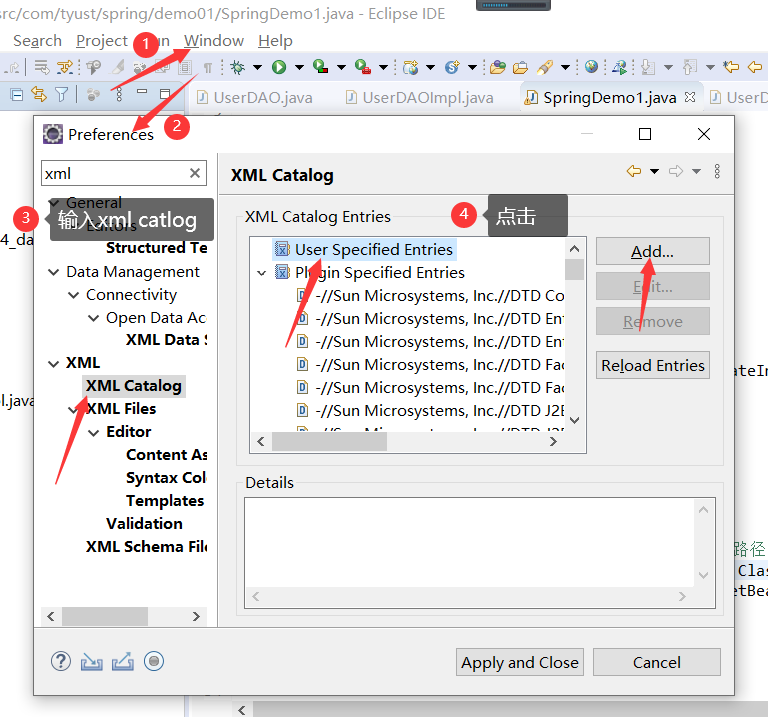
Task: Click the Details text area
Action: (470, 543)
